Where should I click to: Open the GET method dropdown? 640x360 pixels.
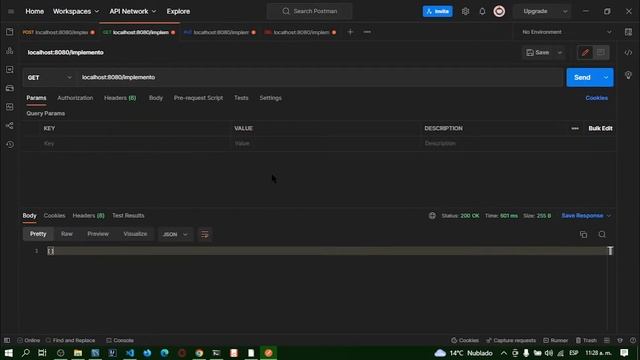coord(49,77)
